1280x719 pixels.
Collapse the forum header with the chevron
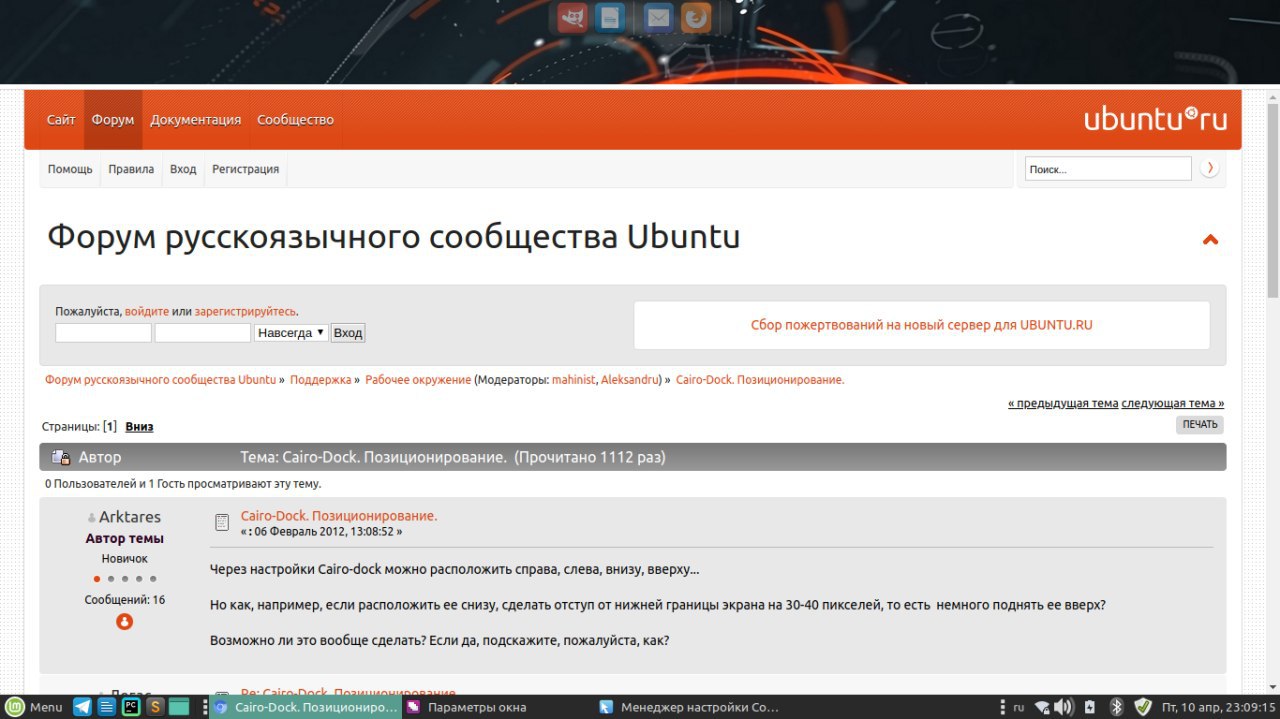(1210, 240)
